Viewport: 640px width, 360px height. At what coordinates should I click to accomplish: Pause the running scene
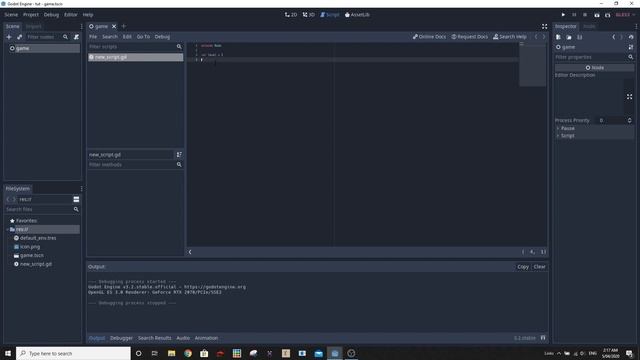[x=574, y=15]
